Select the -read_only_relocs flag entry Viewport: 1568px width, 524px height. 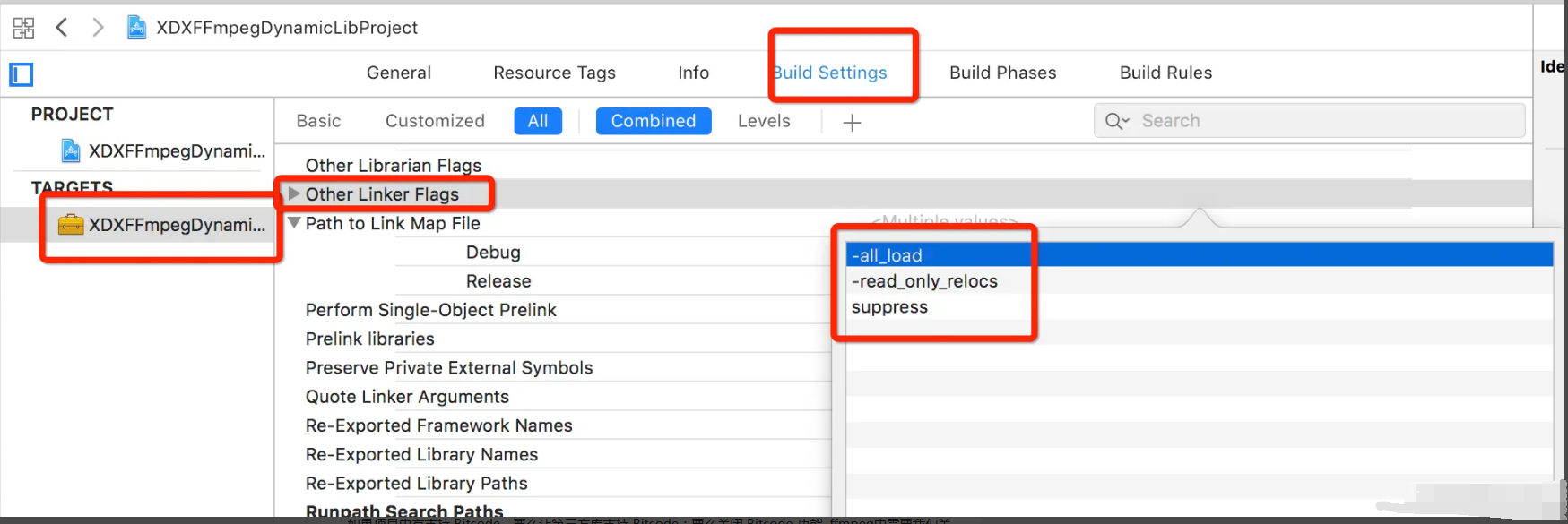click(924, 281)
